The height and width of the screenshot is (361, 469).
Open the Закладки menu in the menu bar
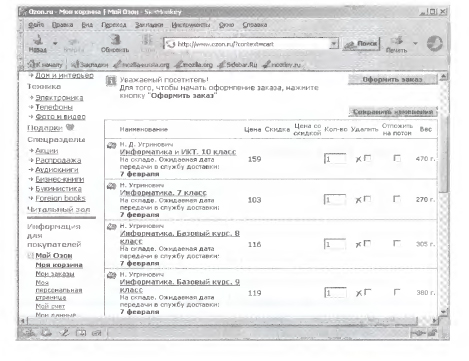pyautogui.click(x=149, y=25)
